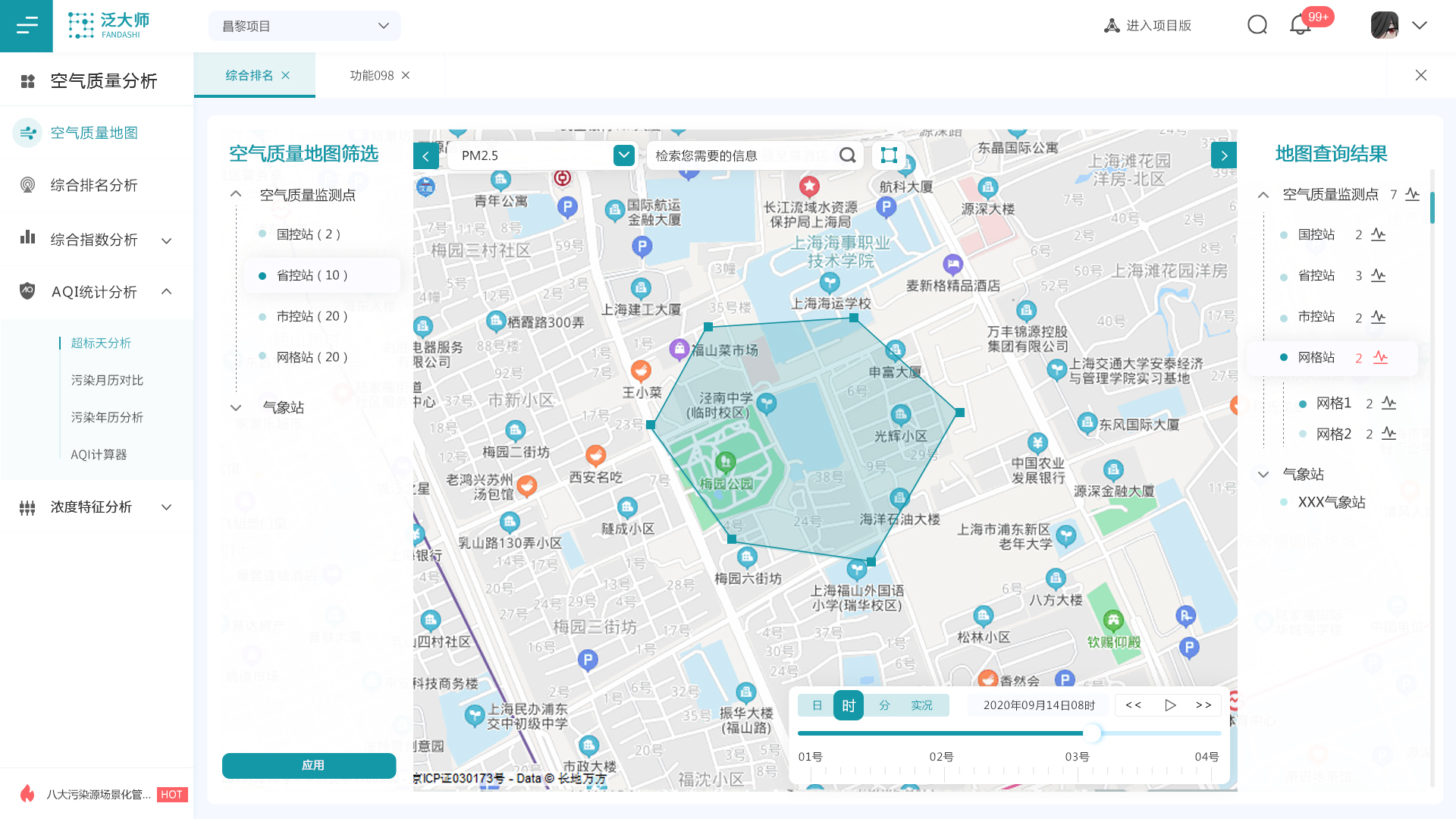Click the red chart icon next to 网格站

click(1380, 358)
